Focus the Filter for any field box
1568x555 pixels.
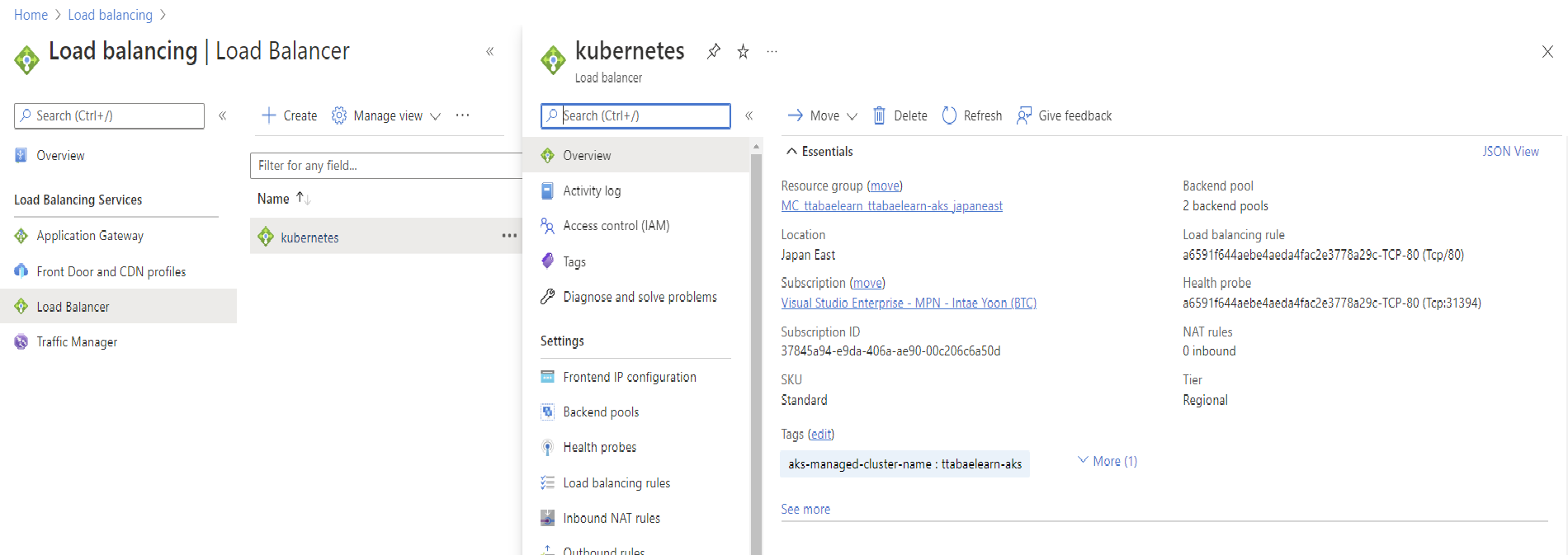386,165
